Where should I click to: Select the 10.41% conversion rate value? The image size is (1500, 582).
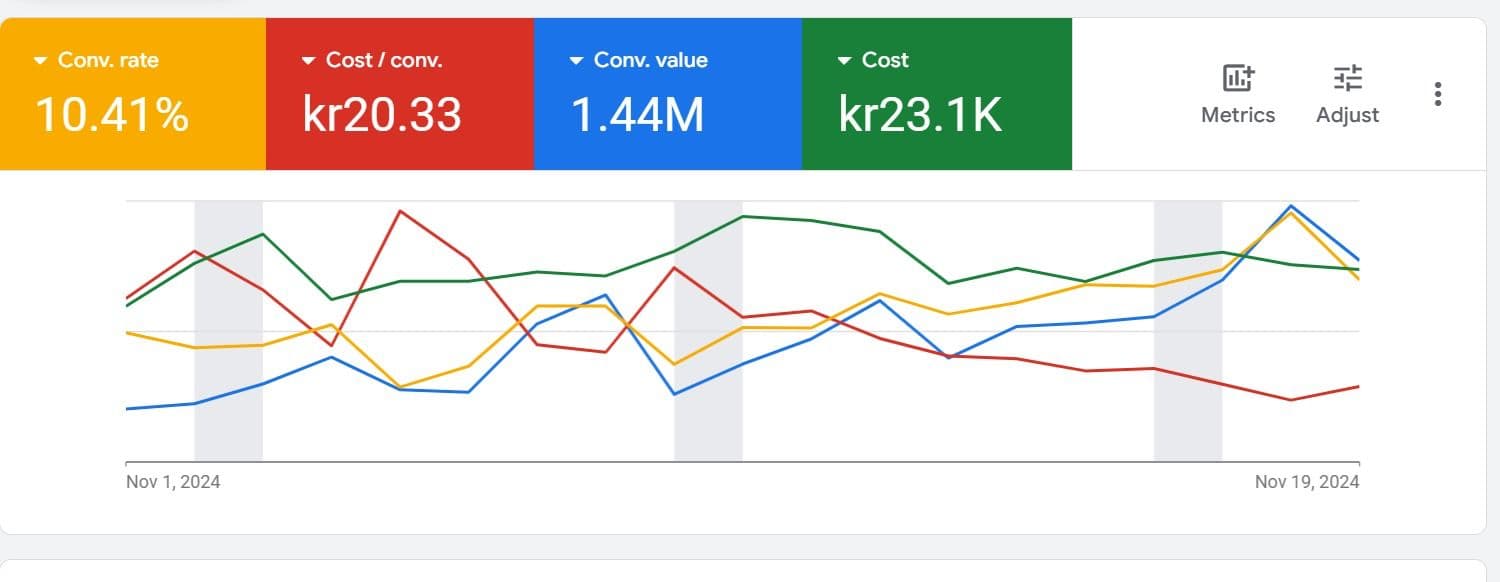coord(112,114)
